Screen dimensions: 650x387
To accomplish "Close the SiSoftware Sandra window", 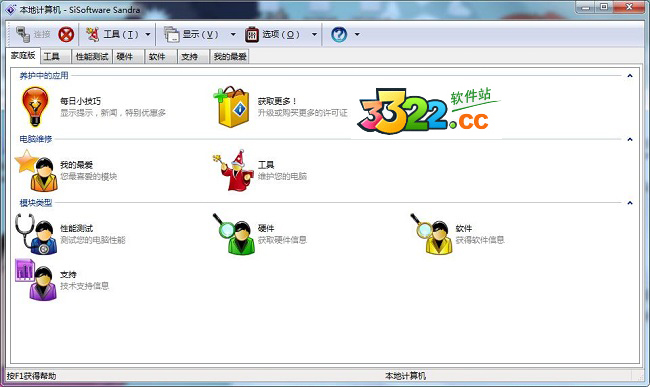I will tap(629, 7).
